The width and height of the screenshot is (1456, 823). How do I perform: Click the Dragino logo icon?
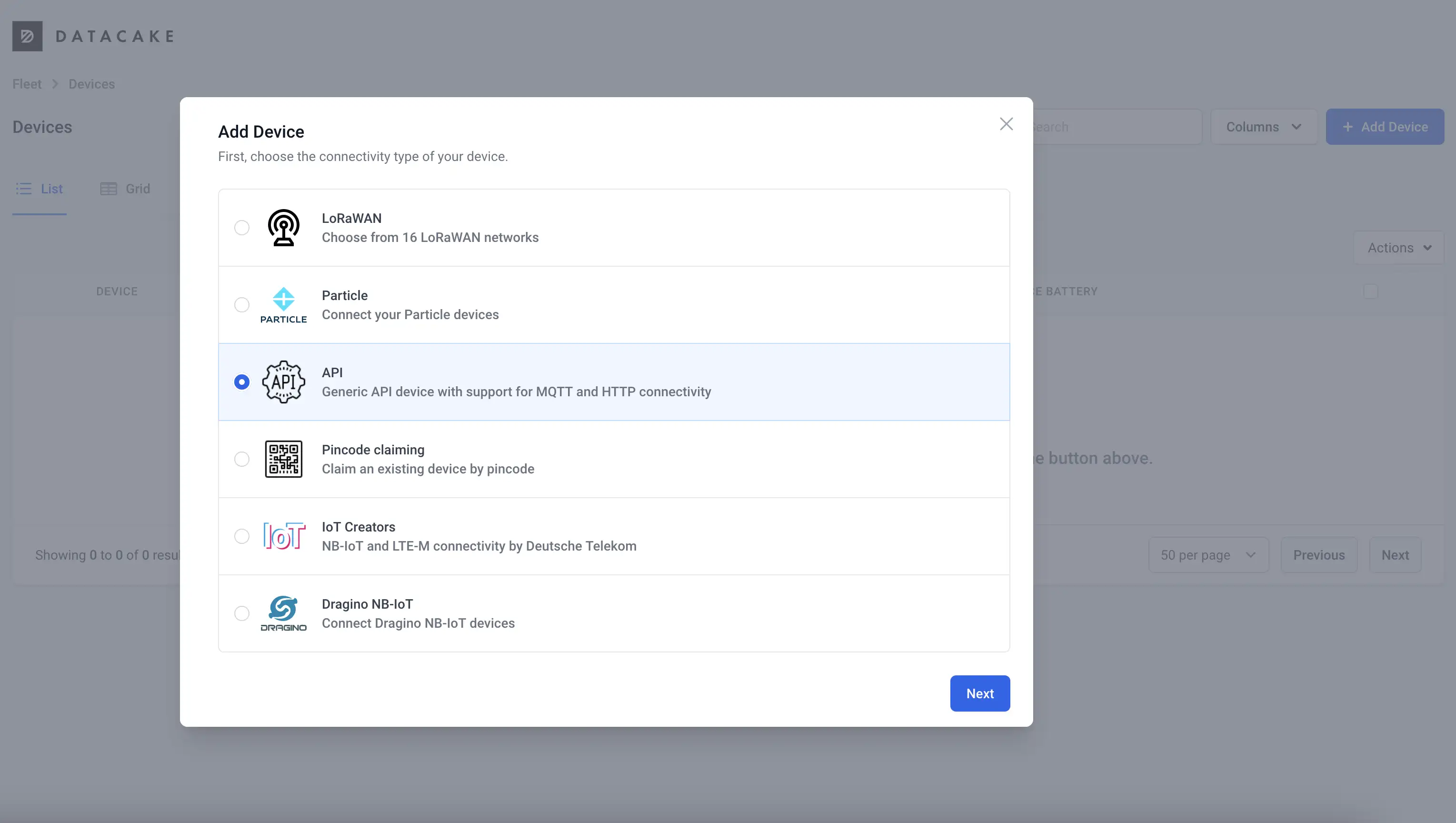283,613
